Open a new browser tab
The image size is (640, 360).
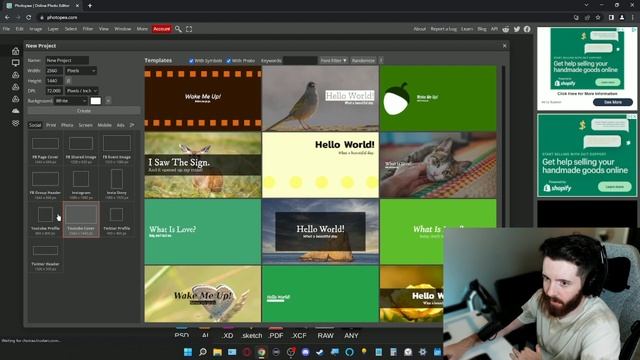(x=90, y=6)
